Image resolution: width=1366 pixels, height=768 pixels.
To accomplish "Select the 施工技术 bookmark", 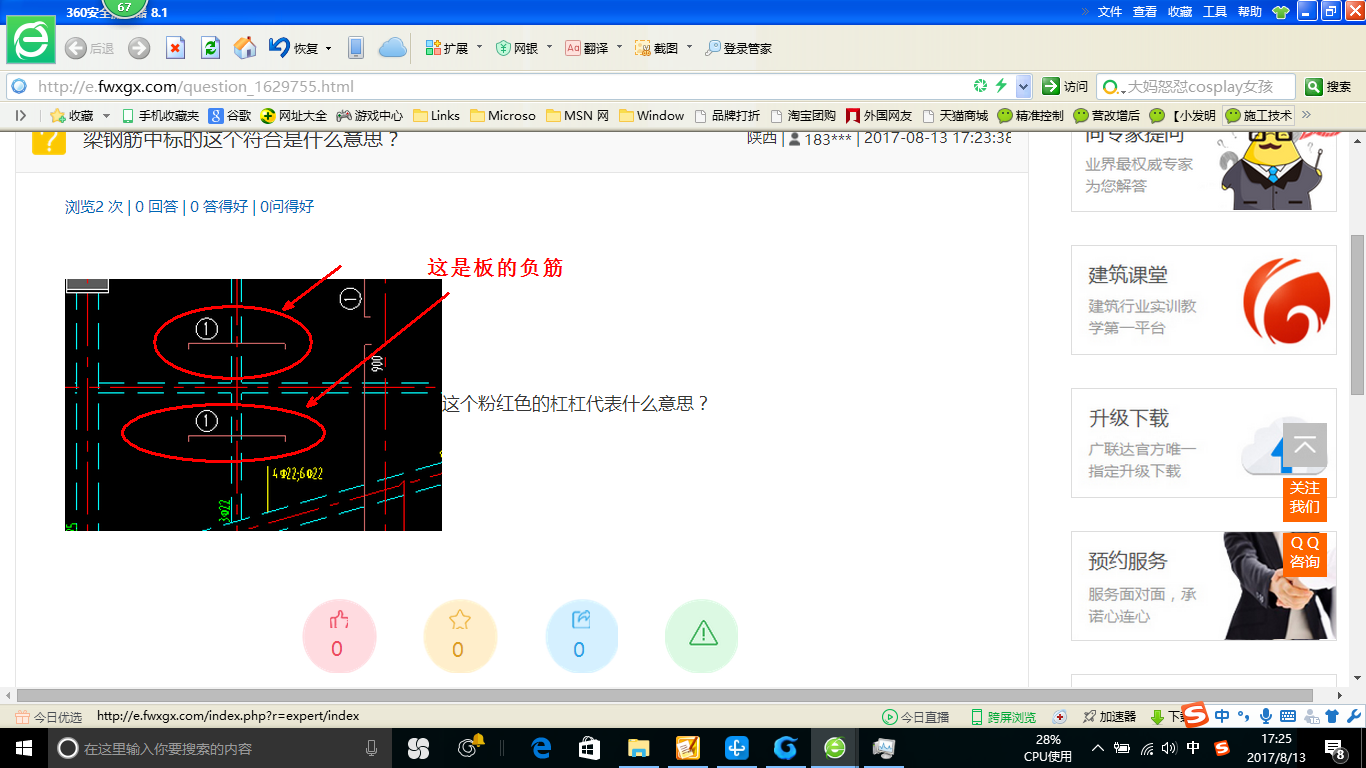I will click(1258, 116).
